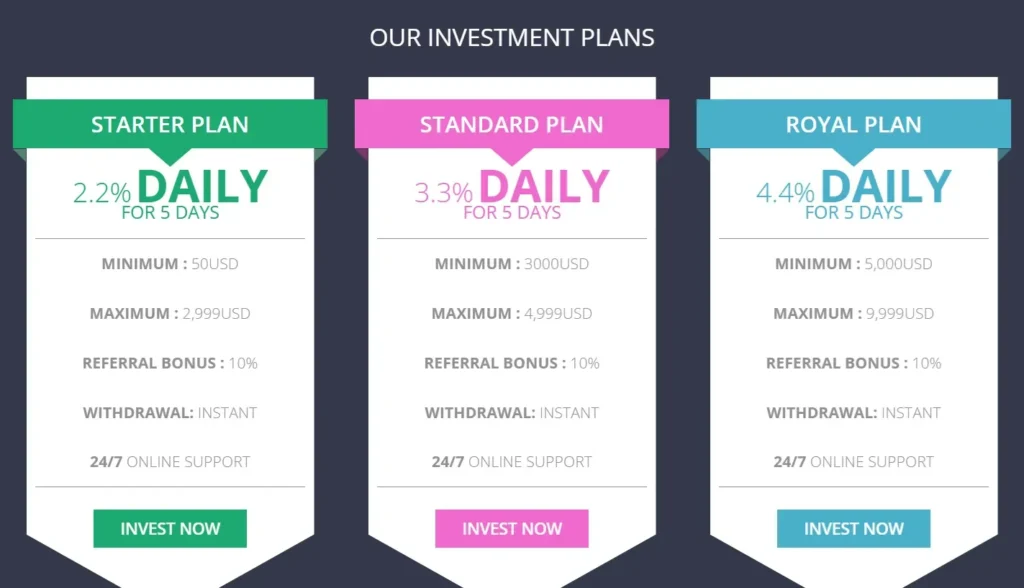Select the STARTER PLAN header banner
Viewport: 1024px width, 588px height.
tap(169, 124)
